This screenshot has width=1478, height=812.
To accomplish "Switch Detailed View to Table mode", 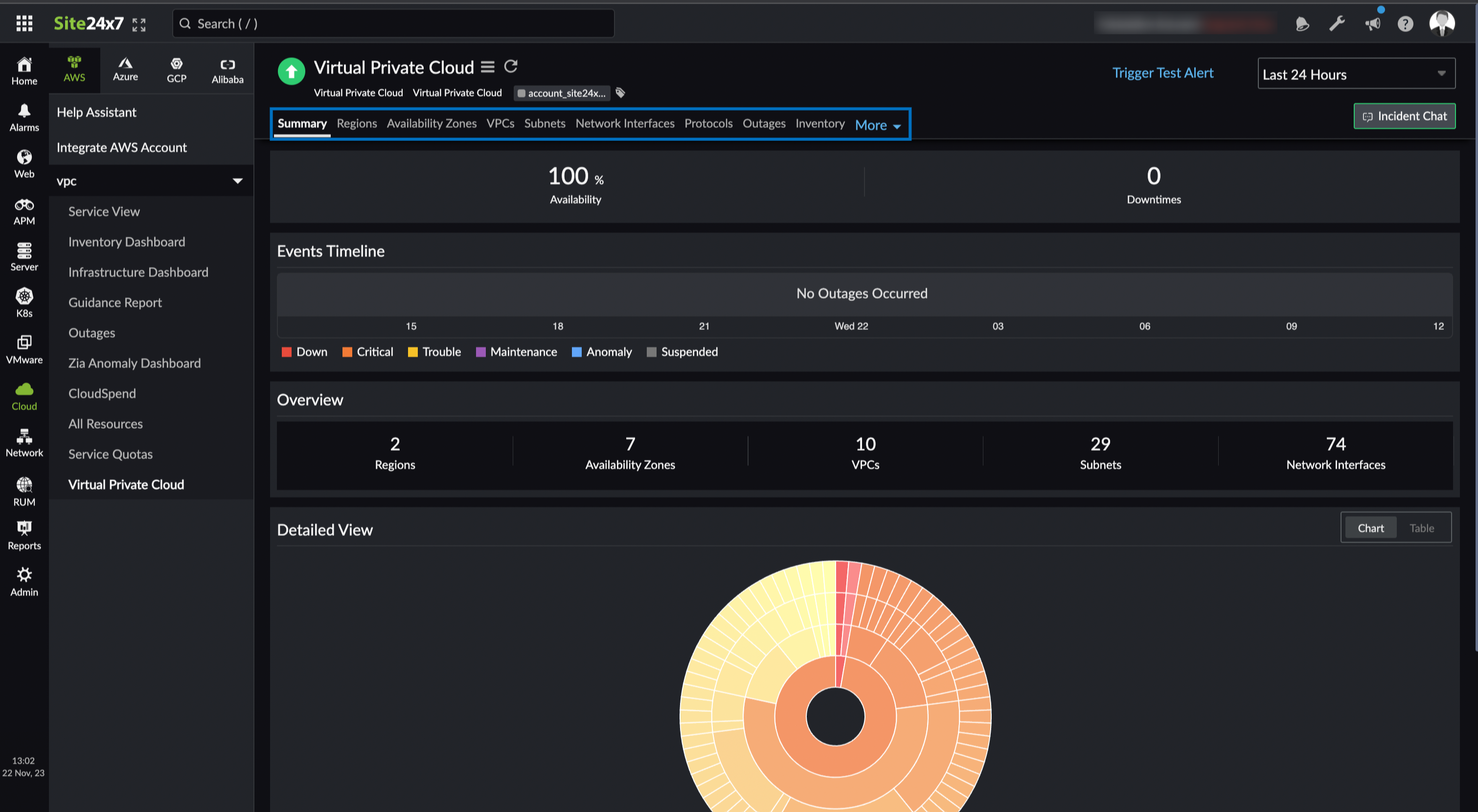I will click(x=1421, y=527).
